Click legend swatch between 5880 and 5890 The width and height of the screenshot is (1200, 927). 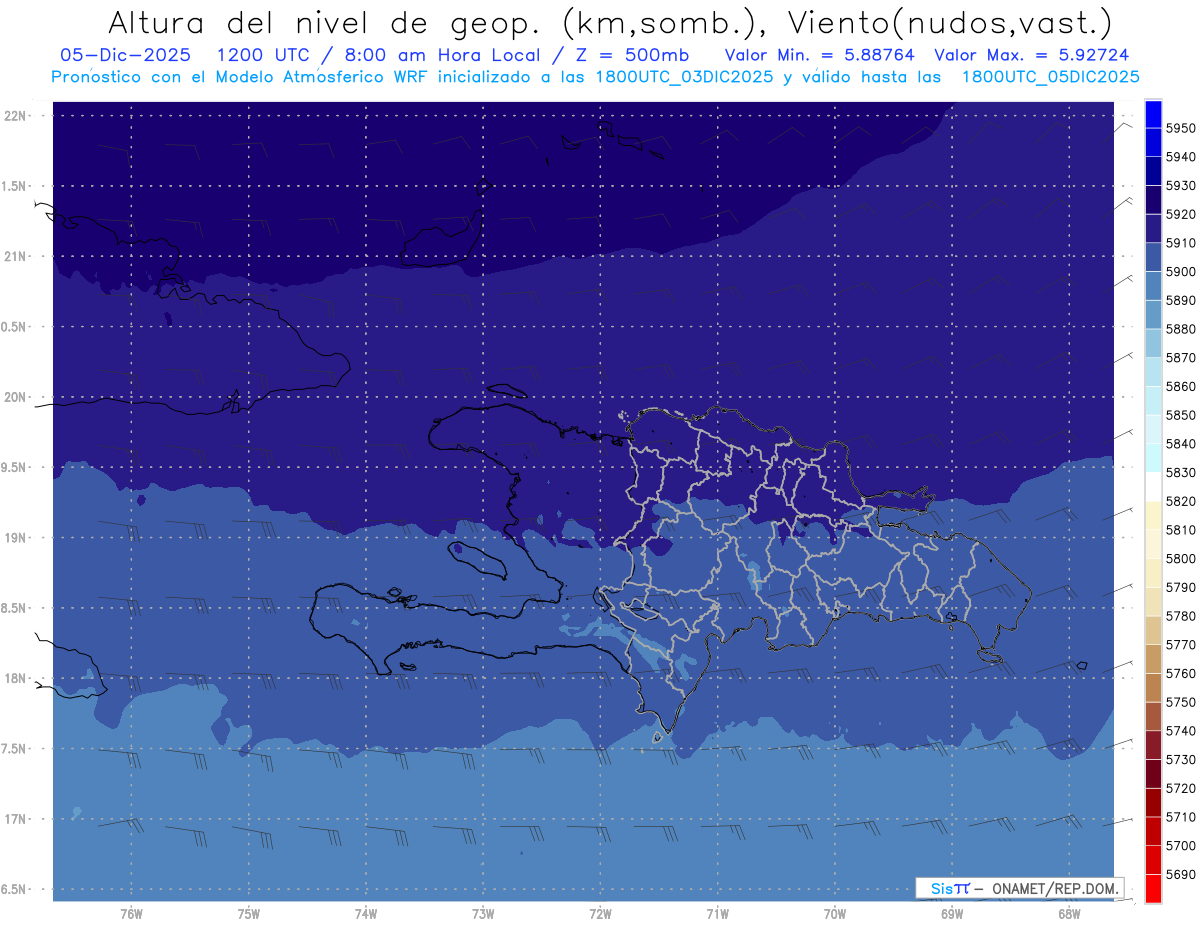coord(1152,315)
